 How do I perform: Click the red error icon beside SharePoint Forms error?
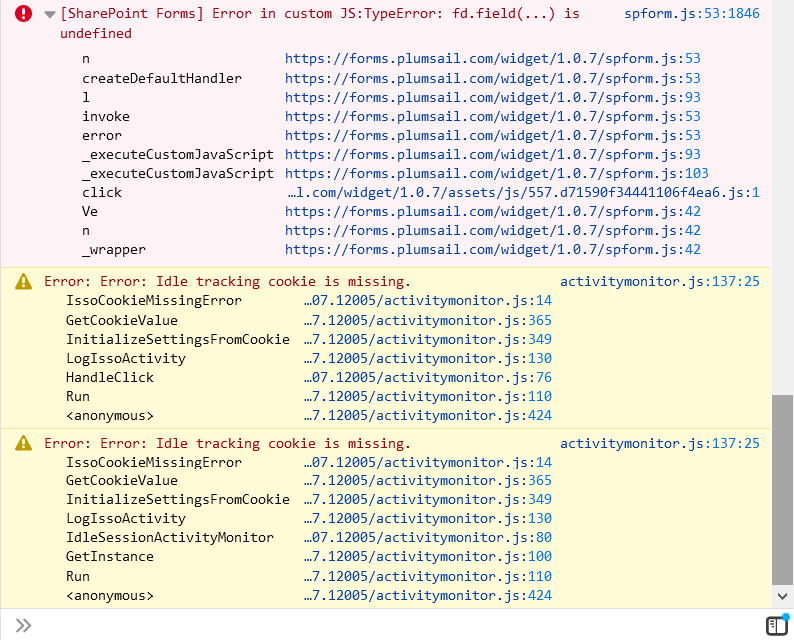24,15
